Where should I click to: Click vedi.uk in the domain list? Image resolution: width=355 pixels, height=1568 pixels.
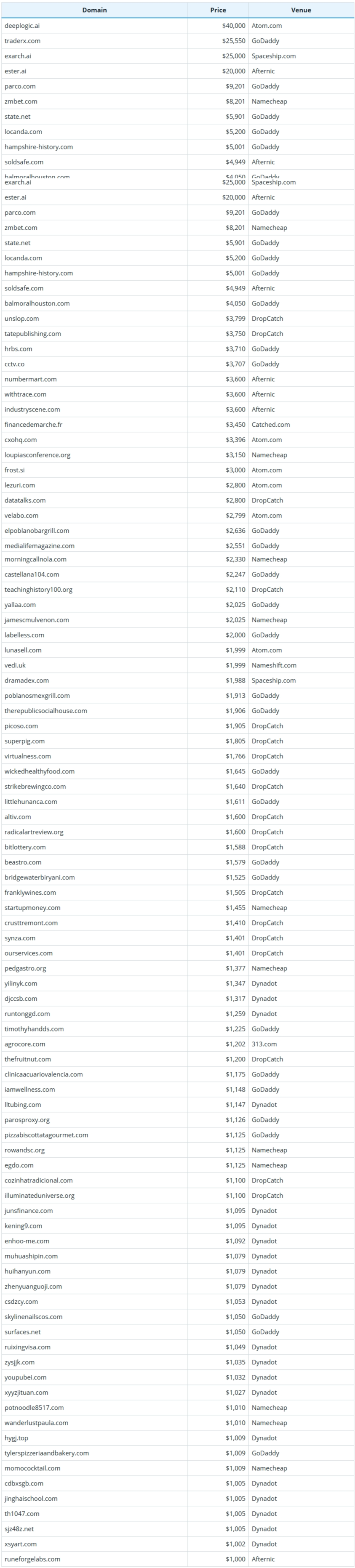[x=15, y=665]
